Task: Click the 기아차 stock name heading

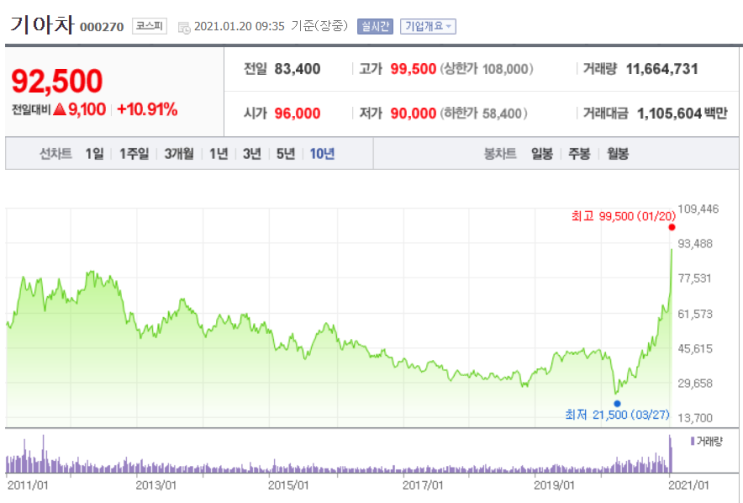Action: tap(42, 25)
